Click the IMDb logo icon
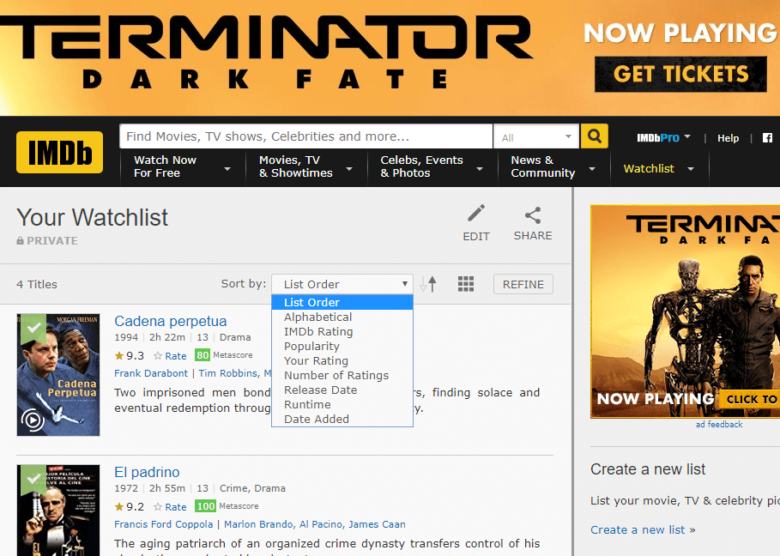Viewport: 780px width, 556px height. pyautogui.click(x=59, y=152)
